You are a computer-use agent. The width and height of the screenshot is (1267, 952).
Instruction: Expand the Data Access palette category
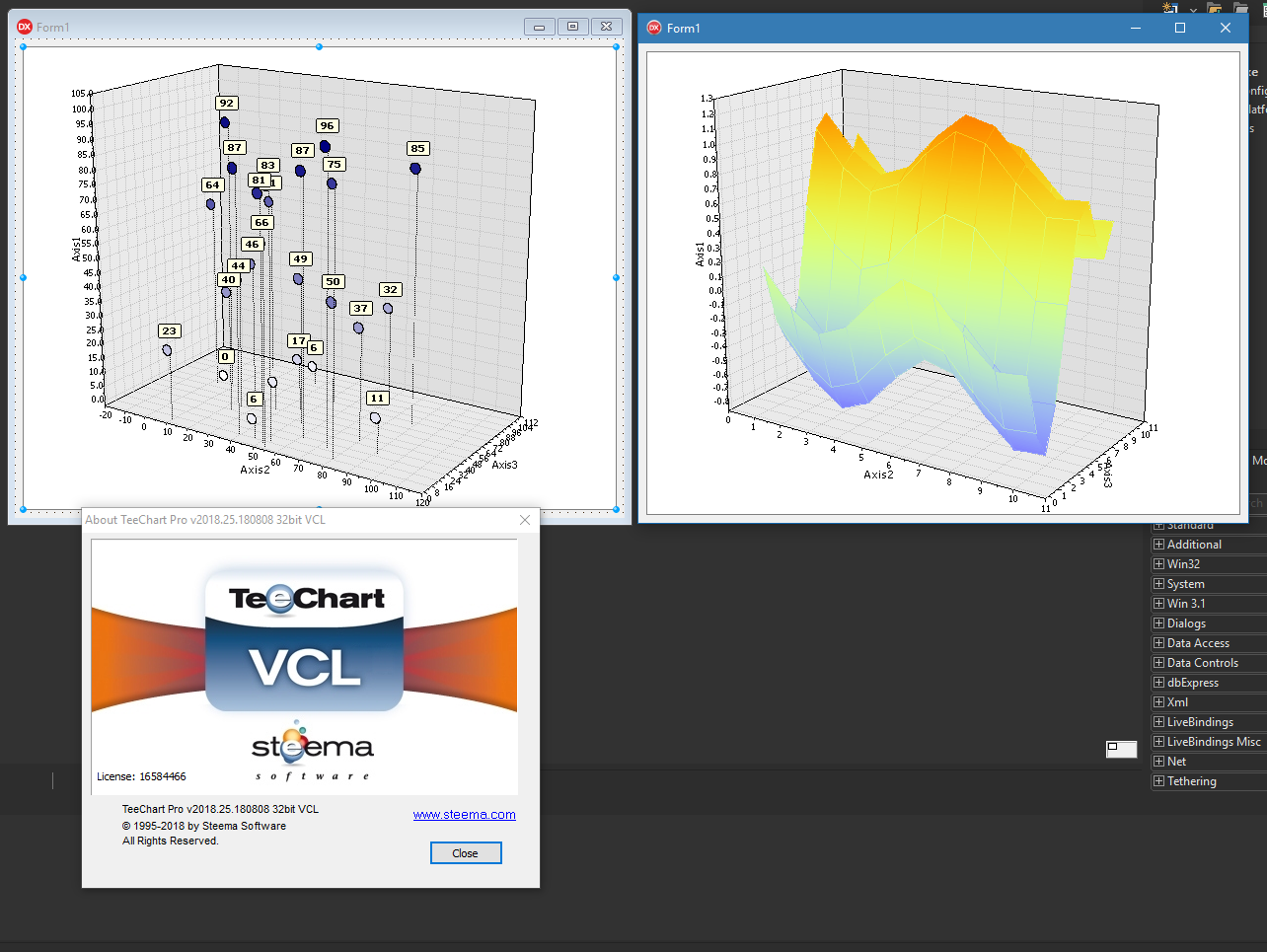(x=1158, y=643)
